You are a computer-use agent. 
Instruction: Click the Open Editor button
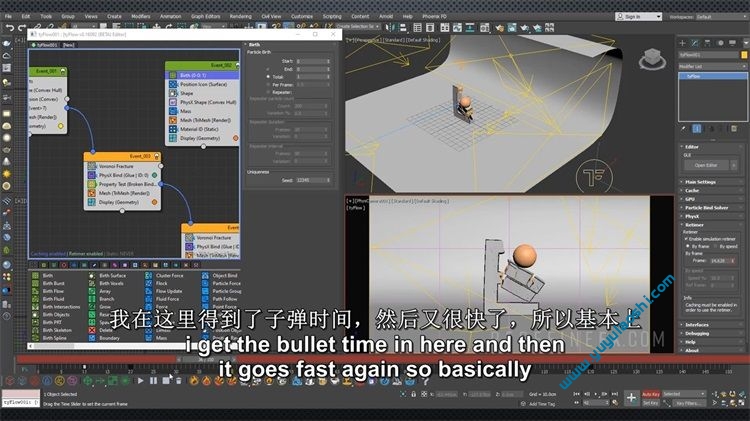(x=706, y=165)
